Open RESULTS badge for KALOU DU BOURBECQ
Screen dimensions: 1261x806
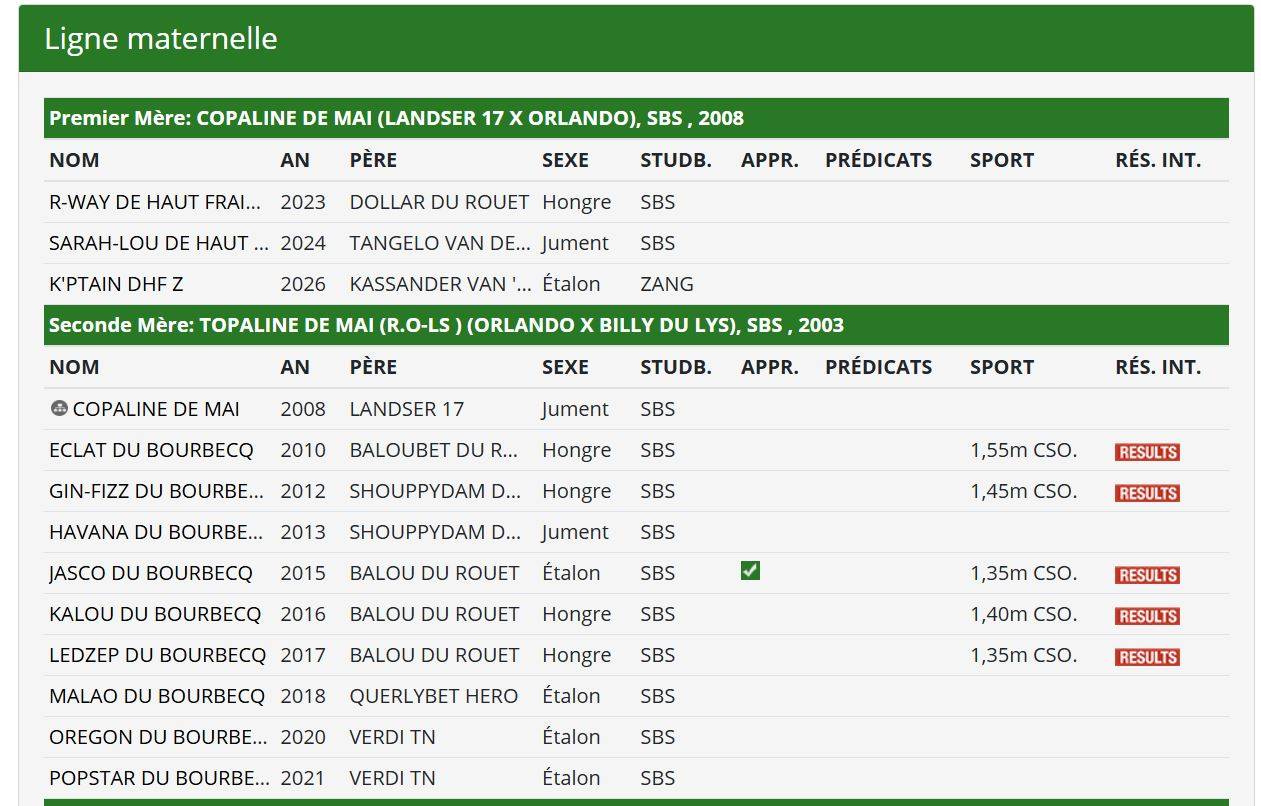[x=1147, y=616]
